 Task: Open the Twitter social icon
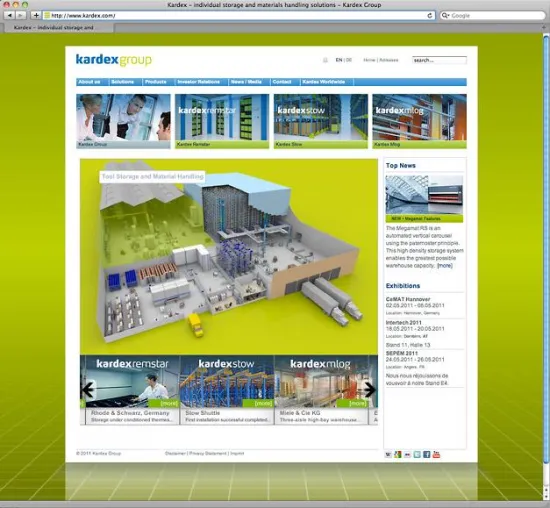pos(417,455)
